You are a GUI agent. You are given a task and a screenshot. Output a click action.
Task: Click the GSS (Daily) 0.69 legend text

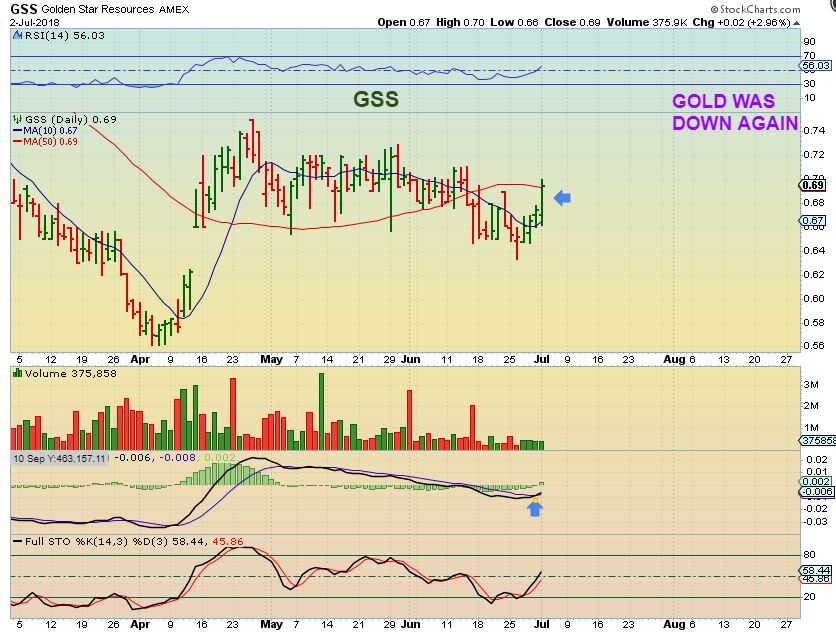[x=70, y=119]
